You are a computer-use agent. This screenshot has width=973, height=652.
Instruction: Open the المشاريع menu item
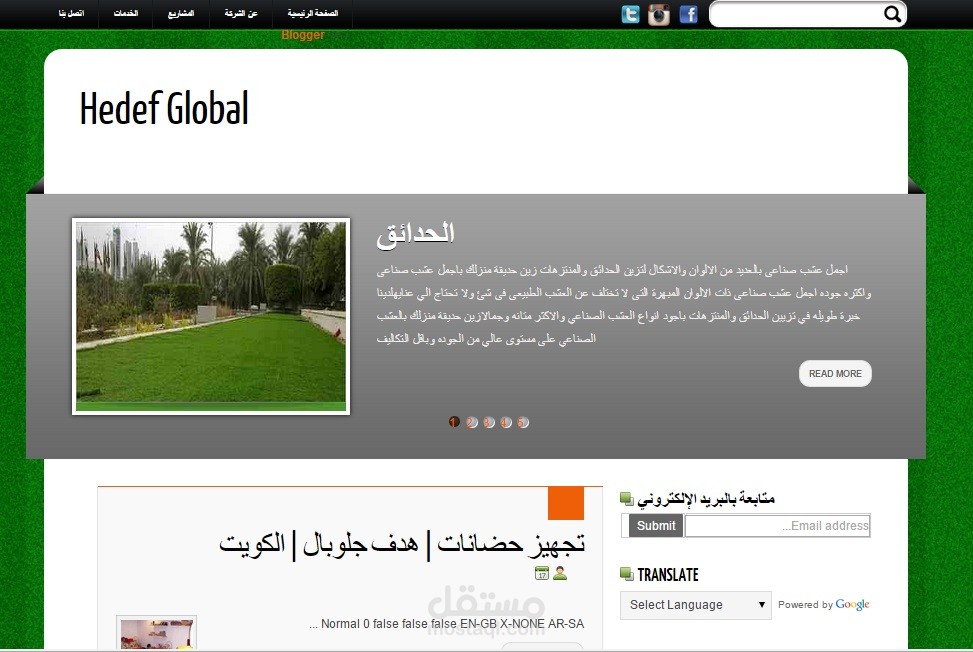181,16
